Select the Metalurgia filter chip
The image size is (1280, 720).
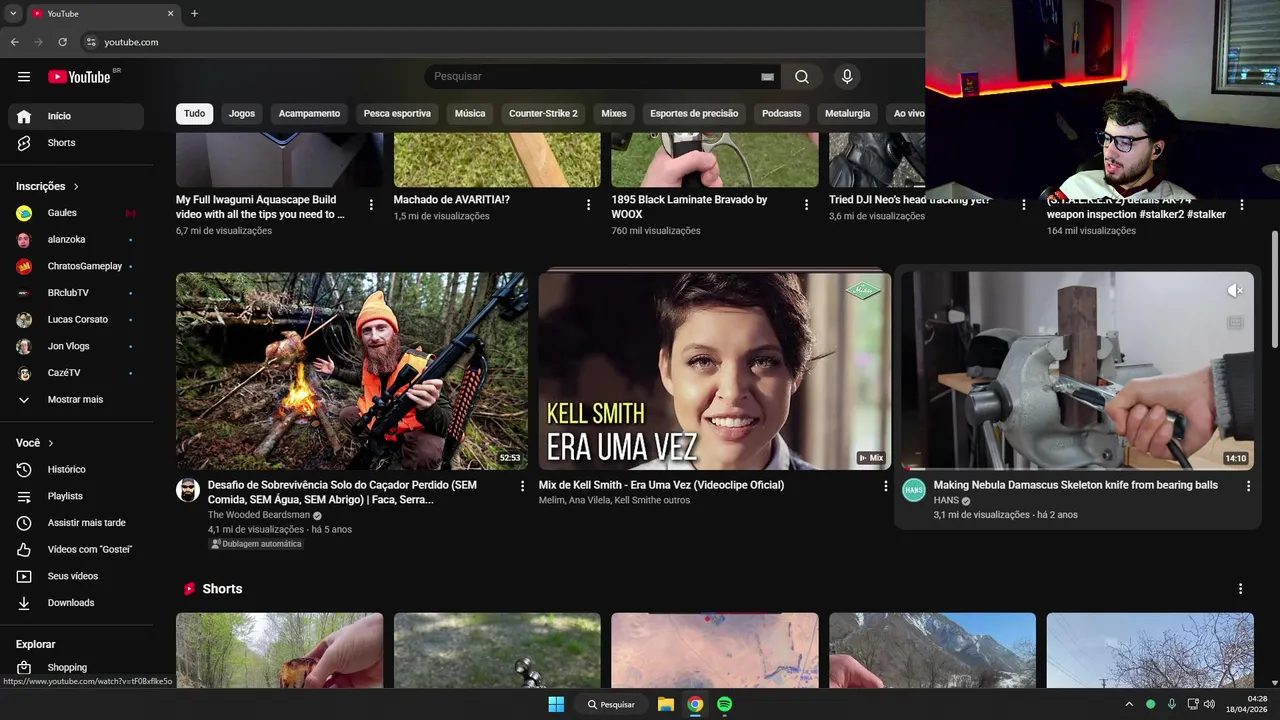[x=847, y=113]
